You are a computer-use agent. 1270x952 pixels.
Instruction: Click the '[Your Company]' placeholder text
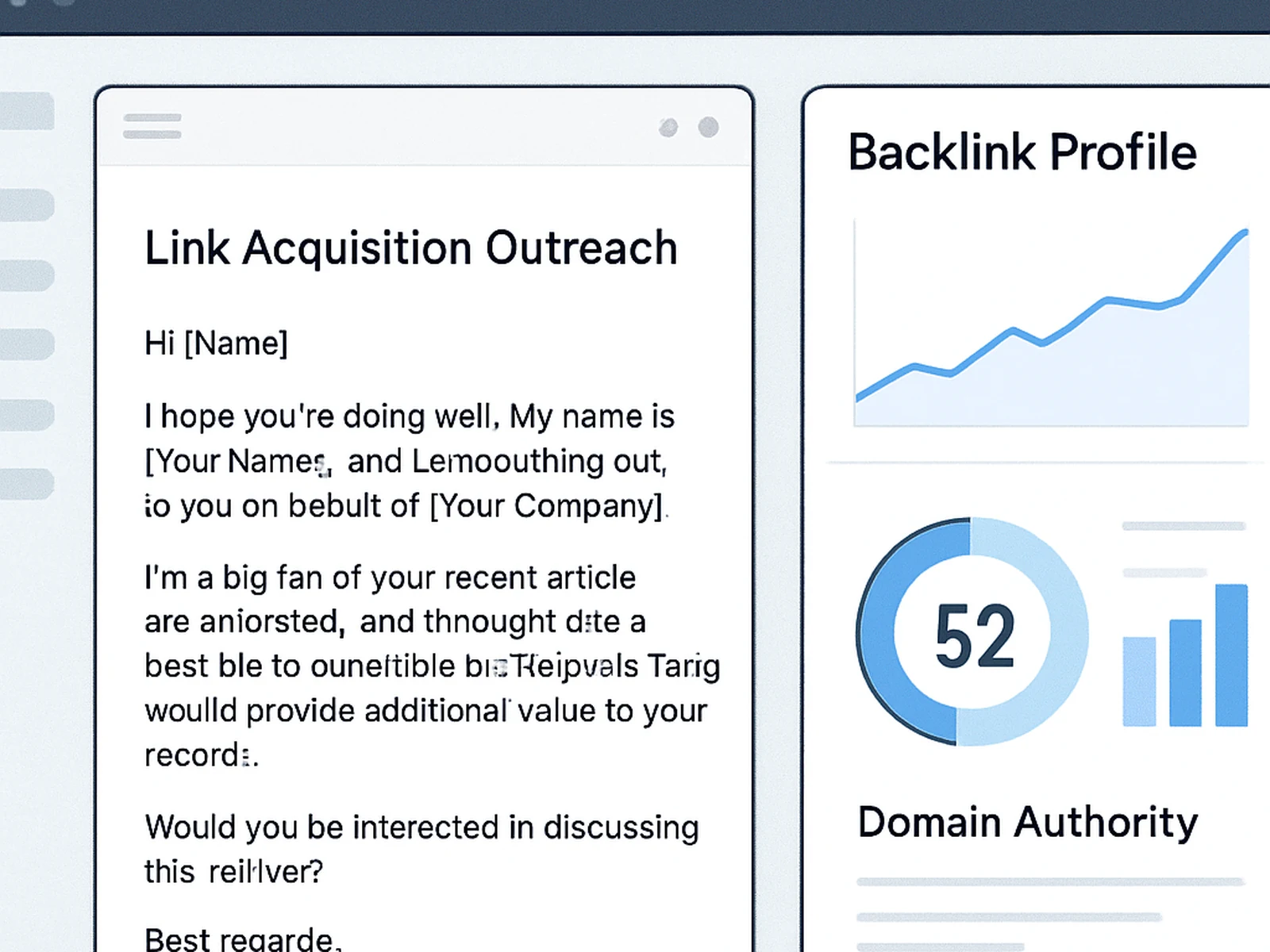tap(546, 506)
